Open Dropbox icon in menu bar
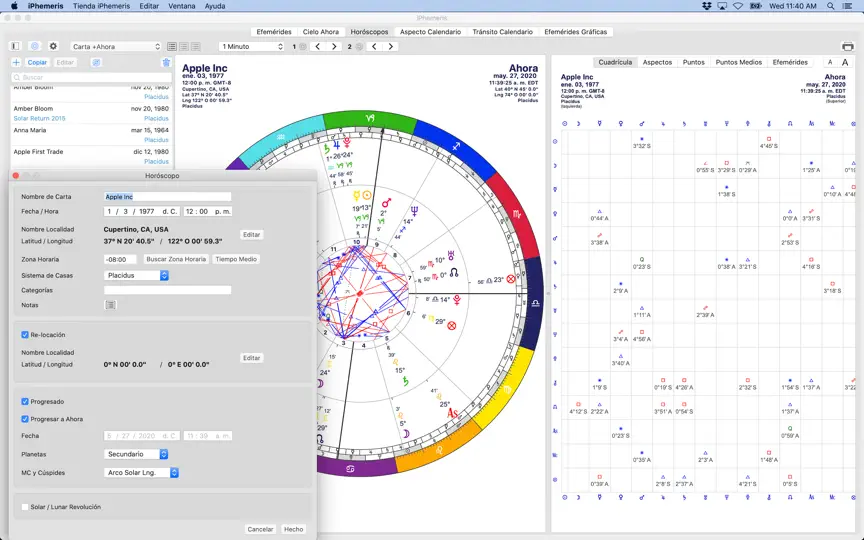864x540 pixels. (x=706, y=6)
